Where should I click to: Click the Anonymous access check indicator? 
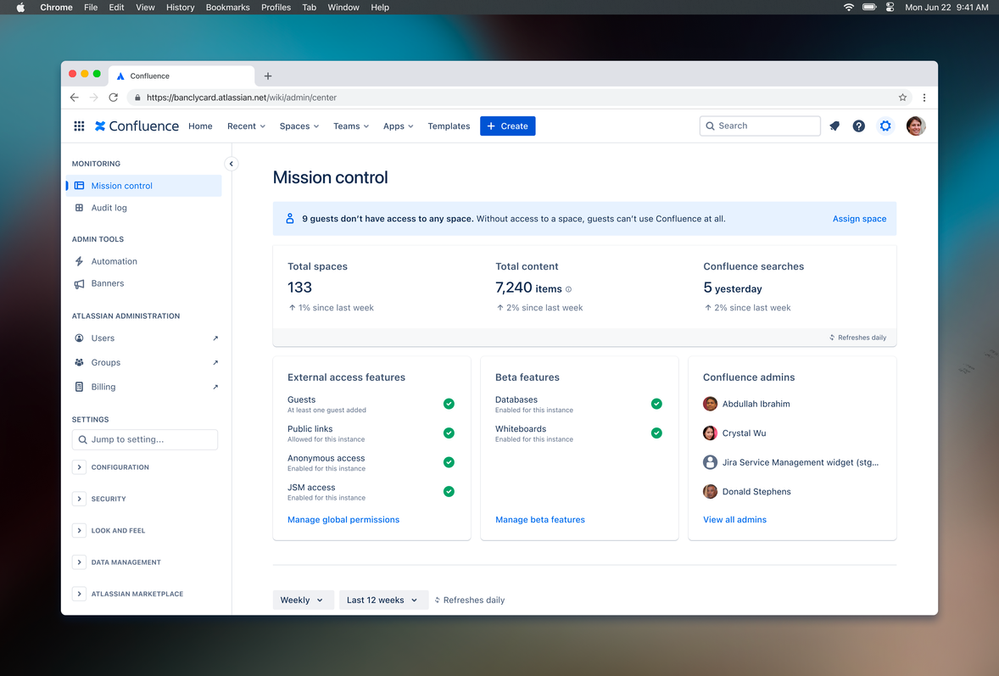coord(449,462)
